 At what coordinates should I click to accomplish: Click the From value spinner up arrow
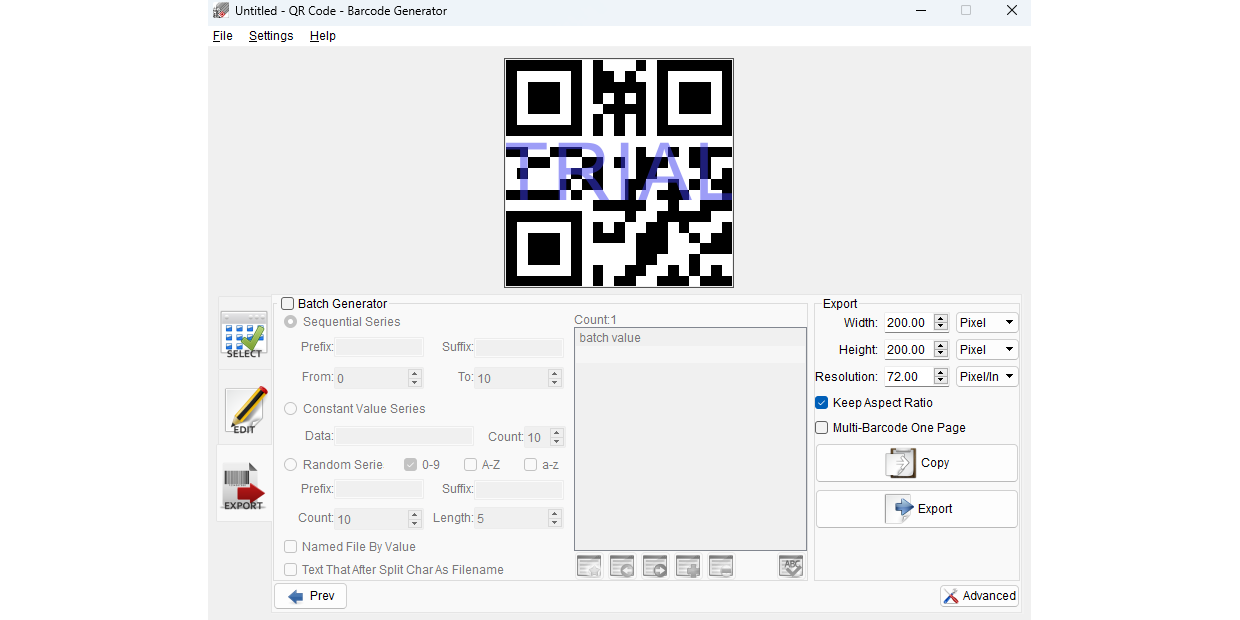coord(413,373)
